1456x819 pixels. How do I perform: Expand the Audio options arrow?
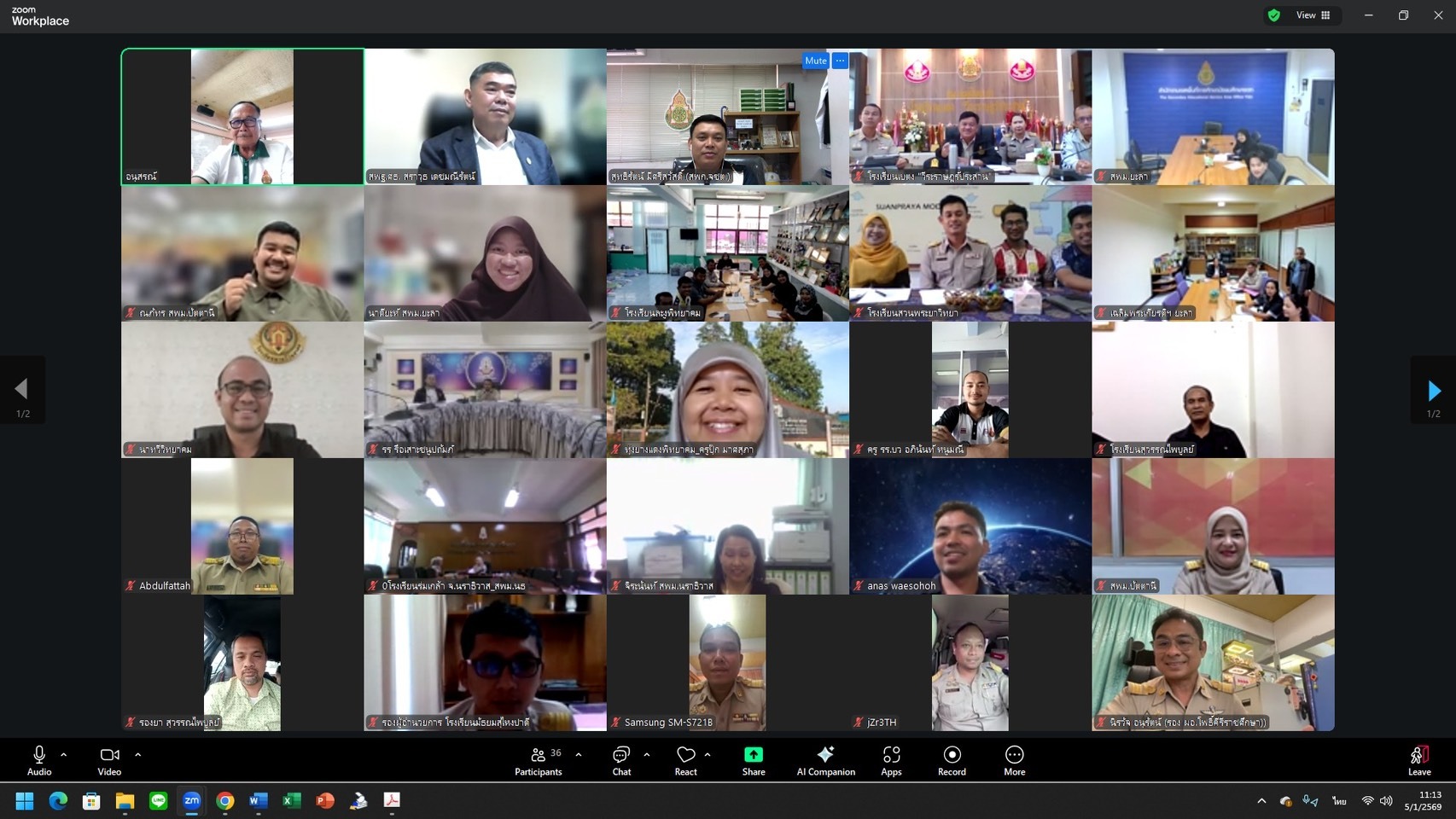64,755
